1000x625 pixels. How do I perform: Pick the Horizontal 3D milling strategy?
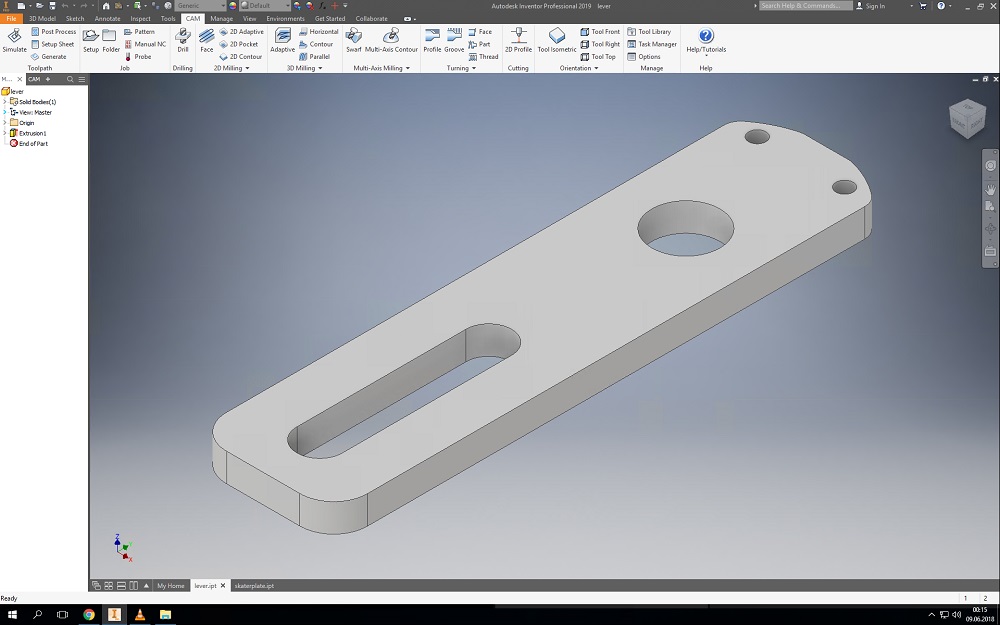click(x=319, y=31)
